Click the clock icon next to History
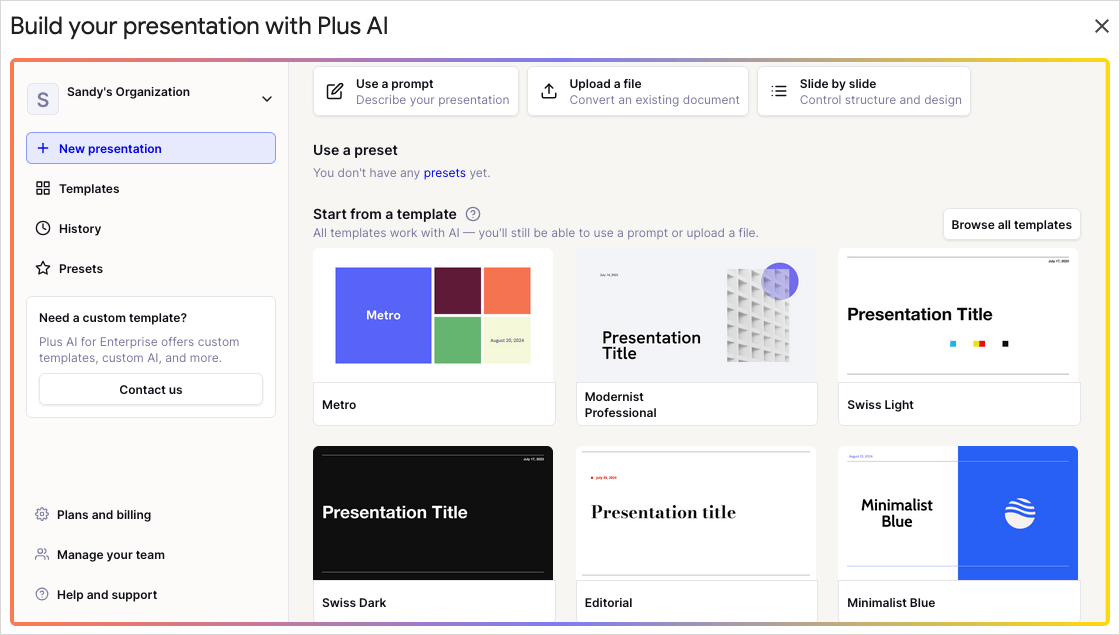 click(x=43, y=228)
